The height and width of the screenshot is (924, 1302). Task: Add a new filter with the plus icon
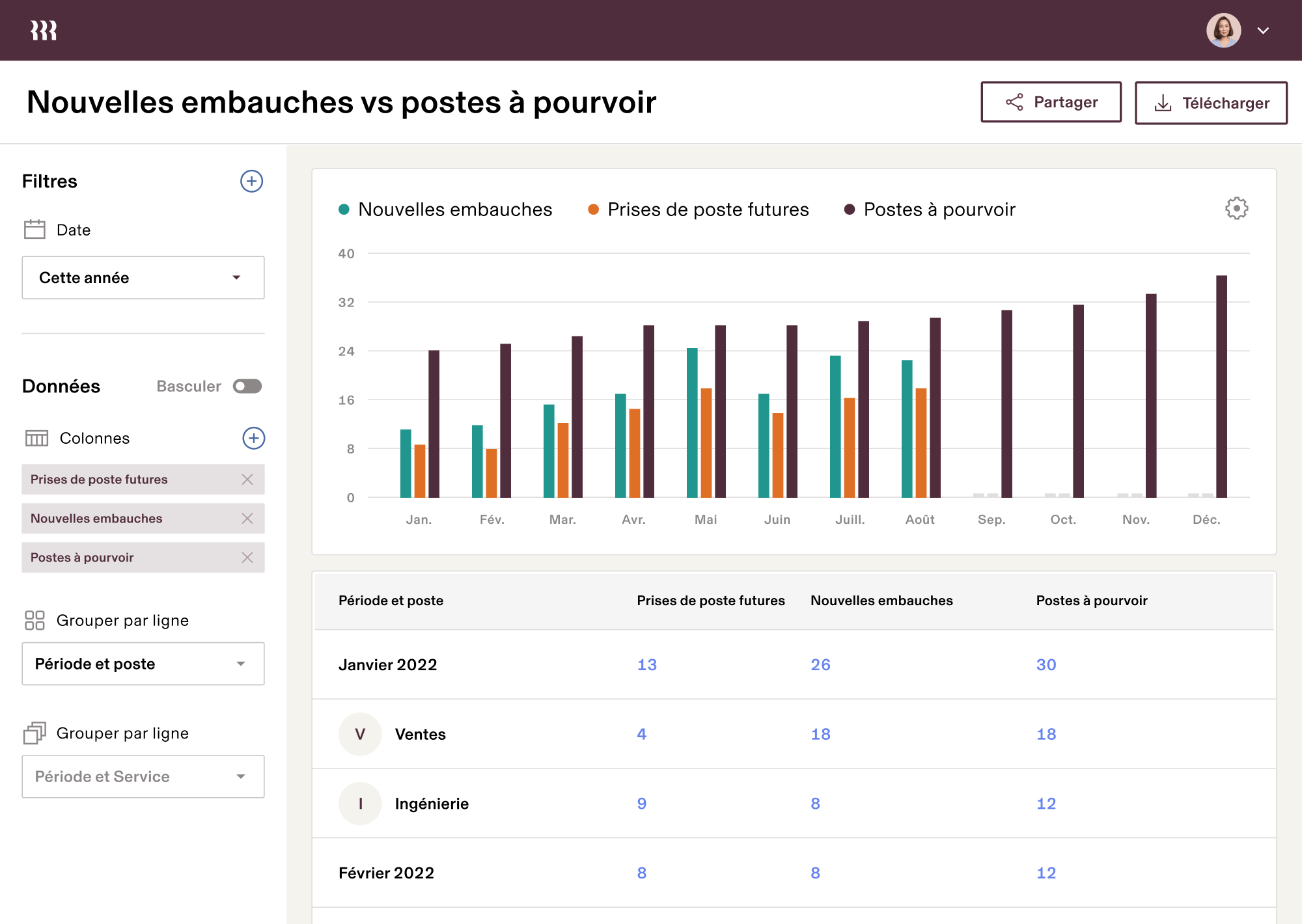coord(252,182)
